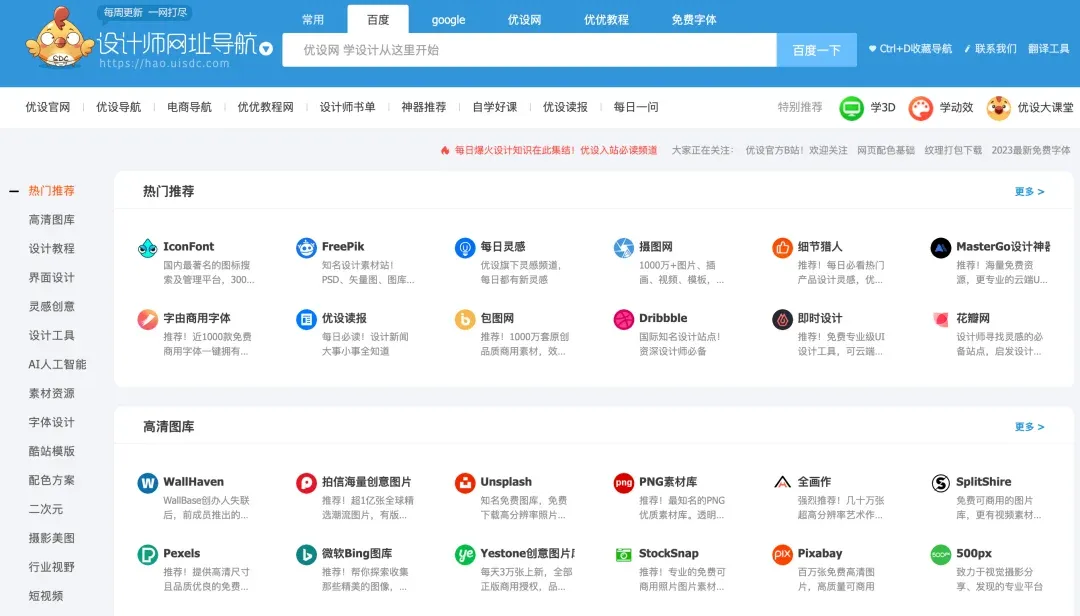
Task: Click the 包图网 yellow icon
Action: pos(465,319)
